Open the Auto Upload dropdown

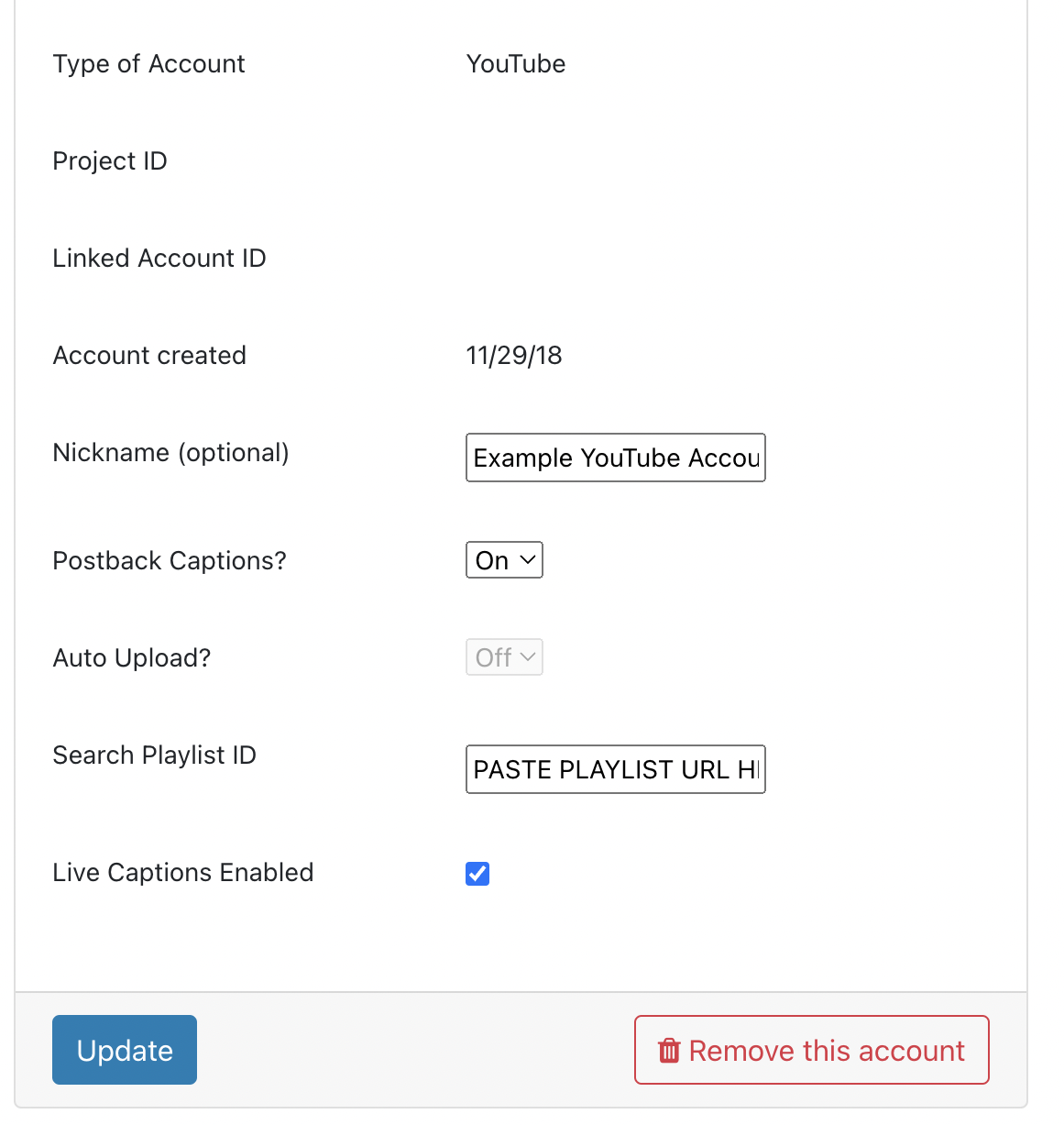[x=503, y=657]
